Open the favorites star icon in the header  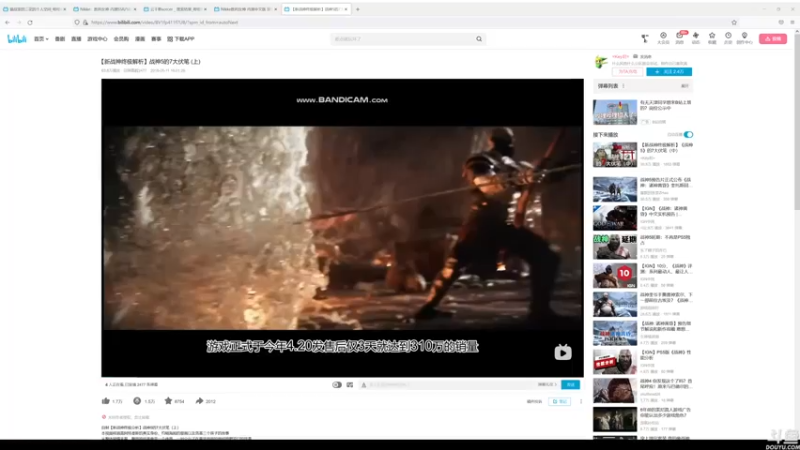pyautogui.click(x=712, y=38)
